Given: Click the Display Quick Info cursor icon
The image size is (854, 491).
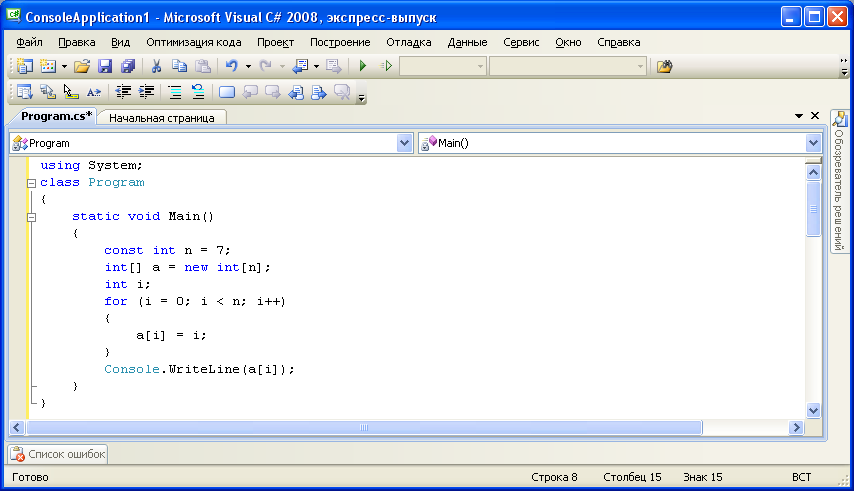Looking at the screenshot, I should 71,92.
